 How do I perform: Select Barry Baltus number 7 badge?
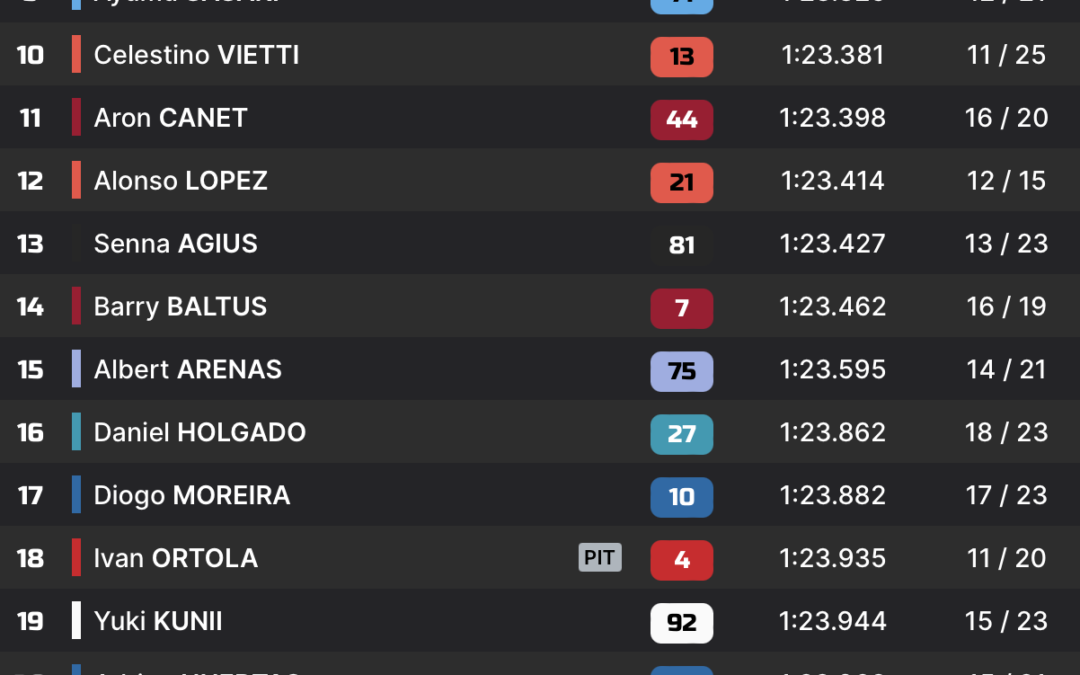pos(681,308)
